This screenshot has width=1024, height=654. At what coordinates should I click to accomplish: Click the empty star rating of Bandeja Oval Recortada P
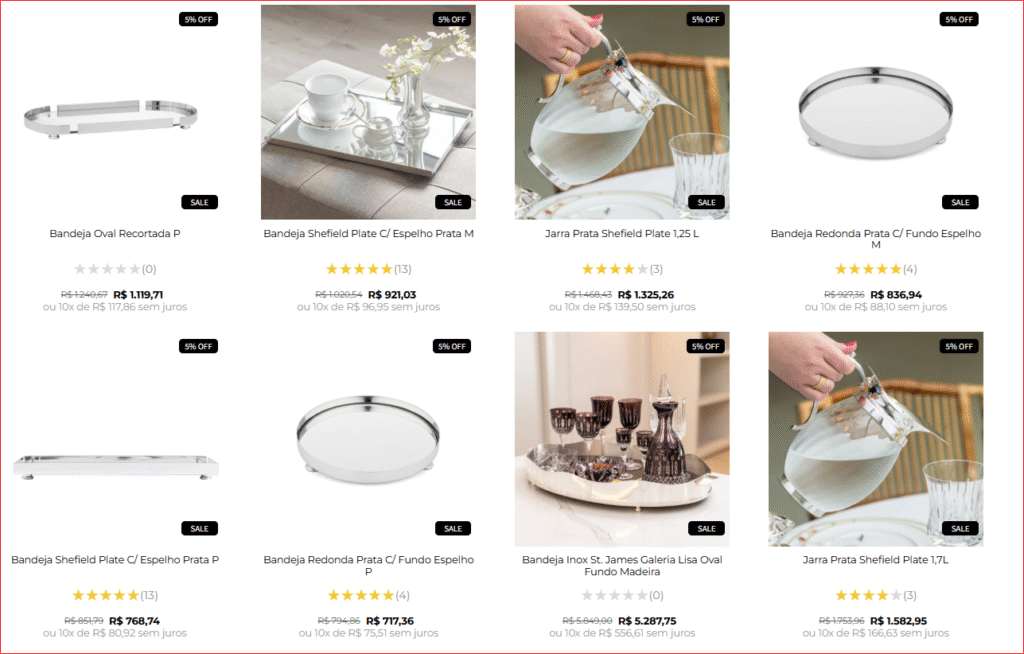click(x=107, y=269)
